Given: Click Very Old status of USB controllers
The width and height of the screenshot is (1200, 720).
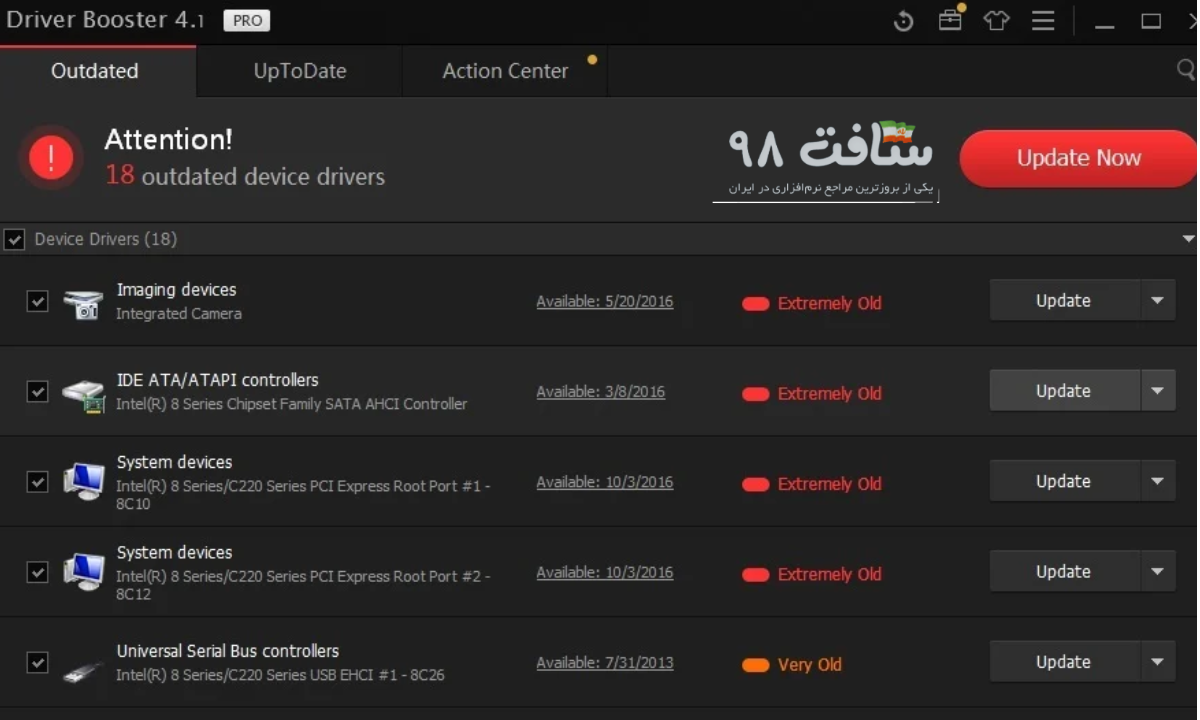Looking at the screenshot, I should point(792,664).
